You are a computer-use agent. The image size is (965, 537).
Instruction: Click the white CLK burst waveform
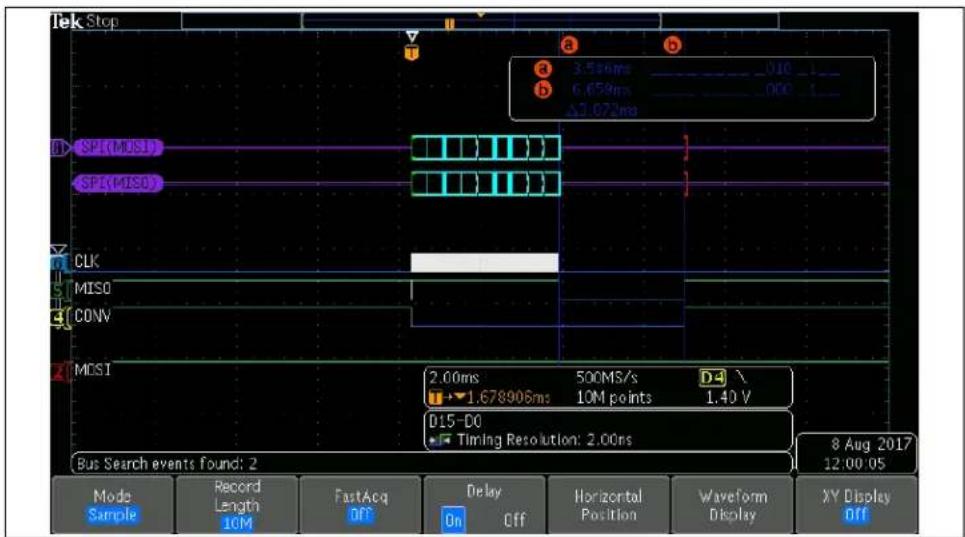tap(484, 263)
